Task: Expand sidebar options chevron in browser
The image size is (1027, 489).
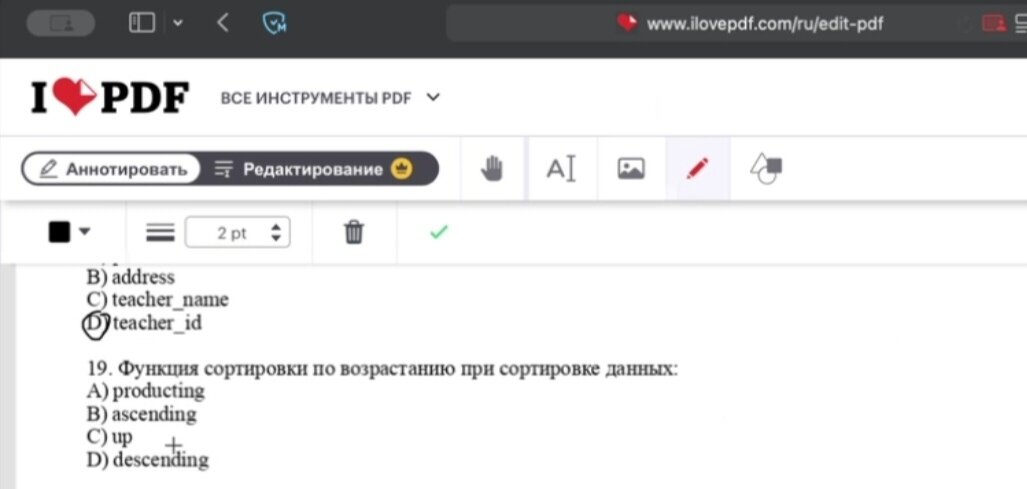Action: pos(178,24)
